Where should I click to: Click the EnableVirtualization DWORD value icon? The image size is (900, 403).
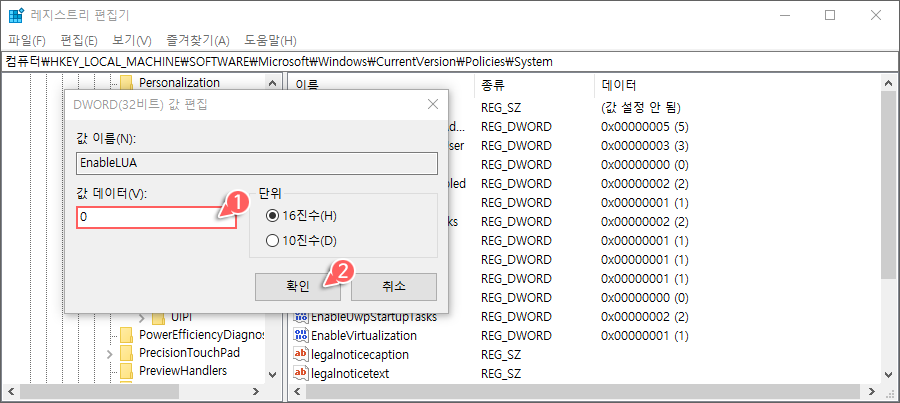tap(301, 335)
